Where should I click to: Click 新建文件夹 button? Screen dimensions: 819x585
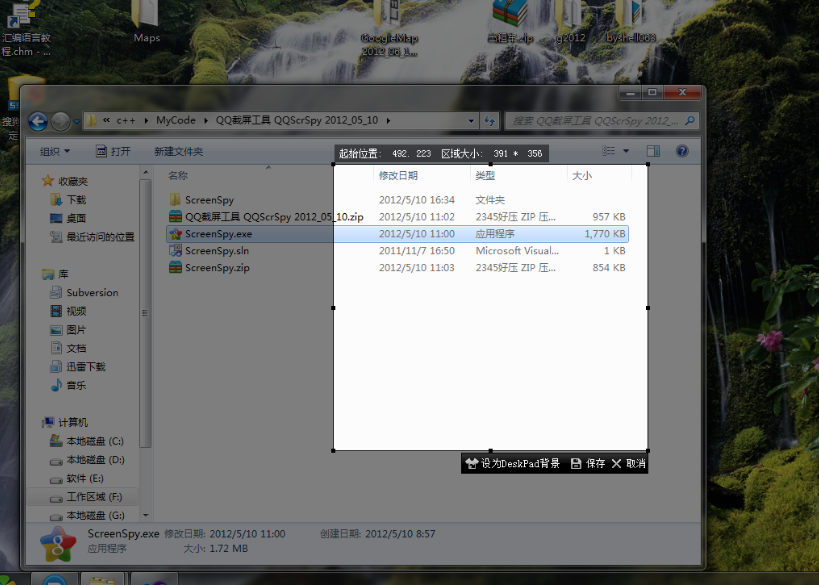coord(179,151)
